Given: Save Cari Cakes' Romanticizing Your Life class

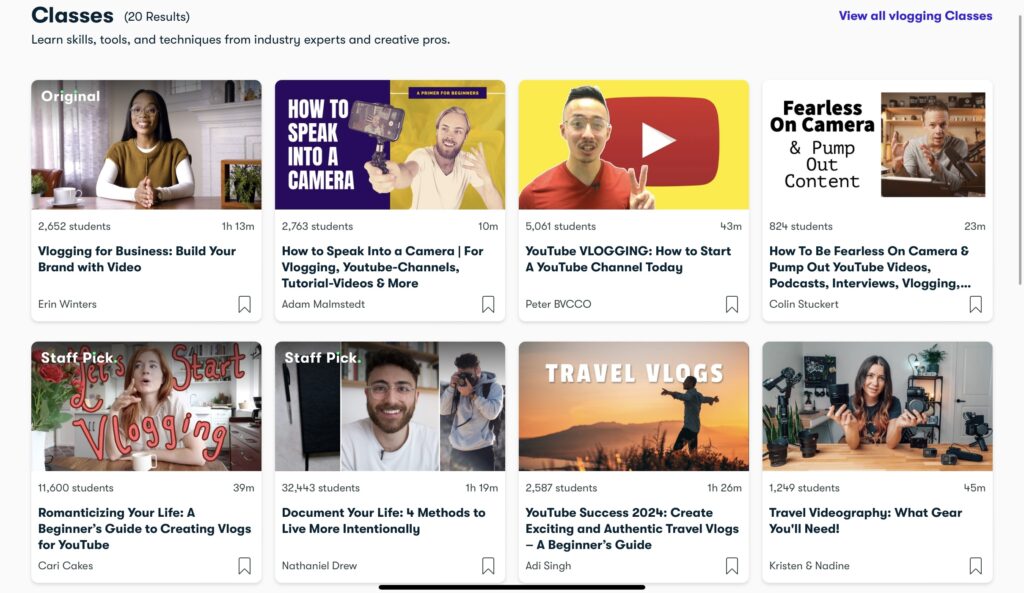Looking at the screenshot, I should 244,566.
